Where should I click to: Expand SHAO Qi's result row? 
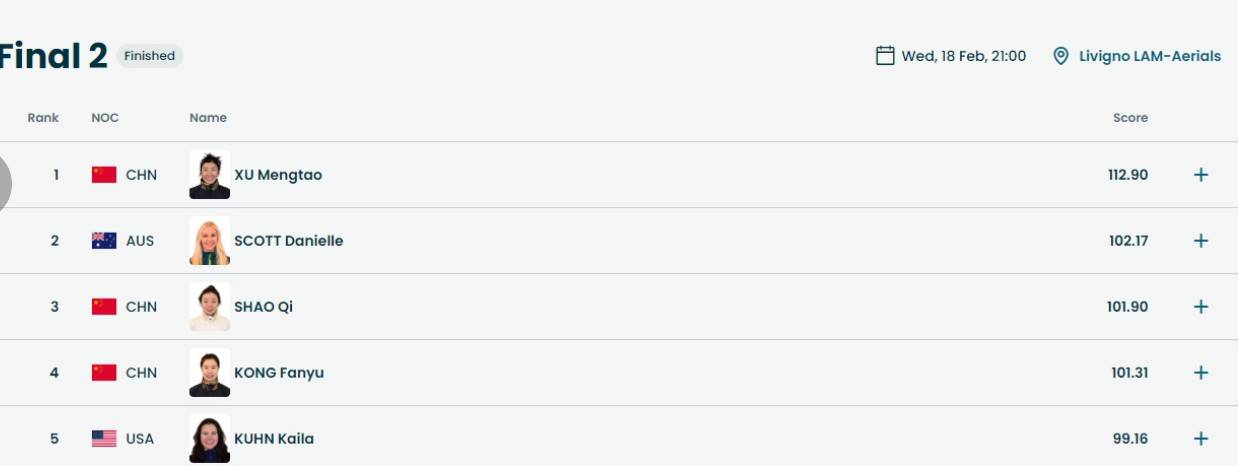pos(1200,307)
